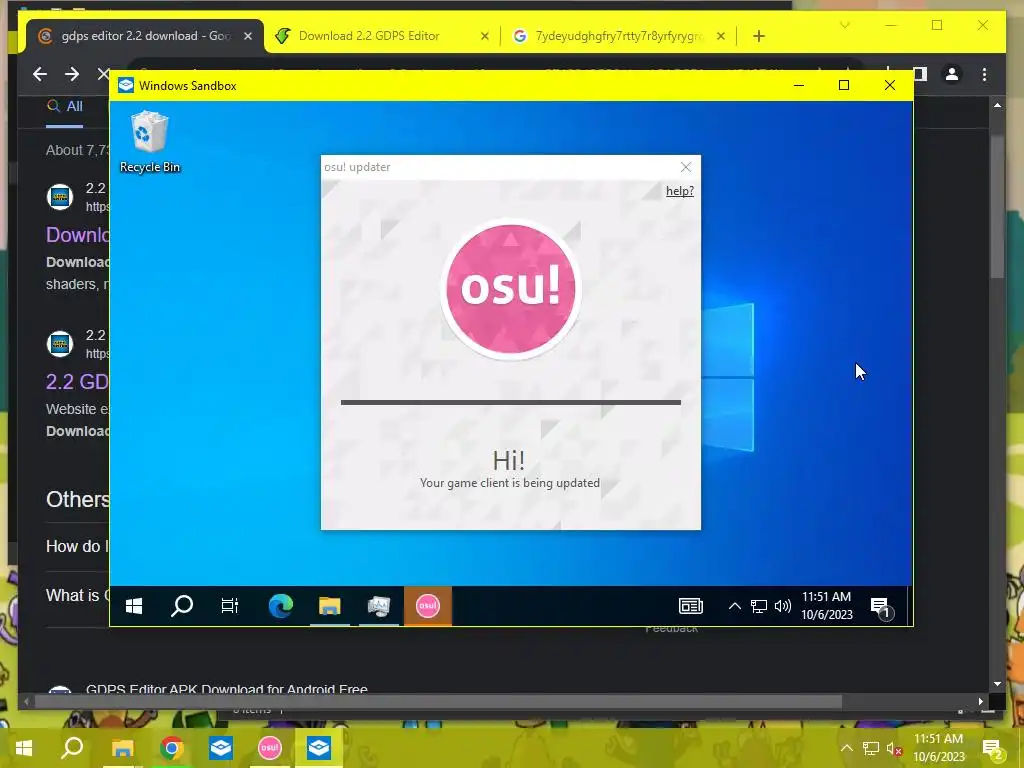Open host notification center icon
The image size is (1024, 768).
point(993,749)
